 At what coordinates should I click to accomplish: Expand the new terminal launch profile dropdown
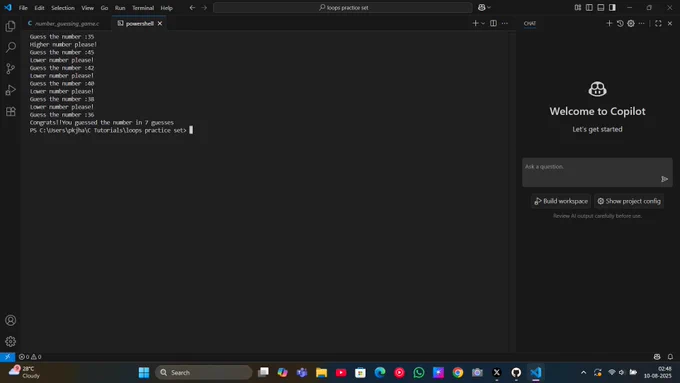pyautogui.click(x=483, y=23)
